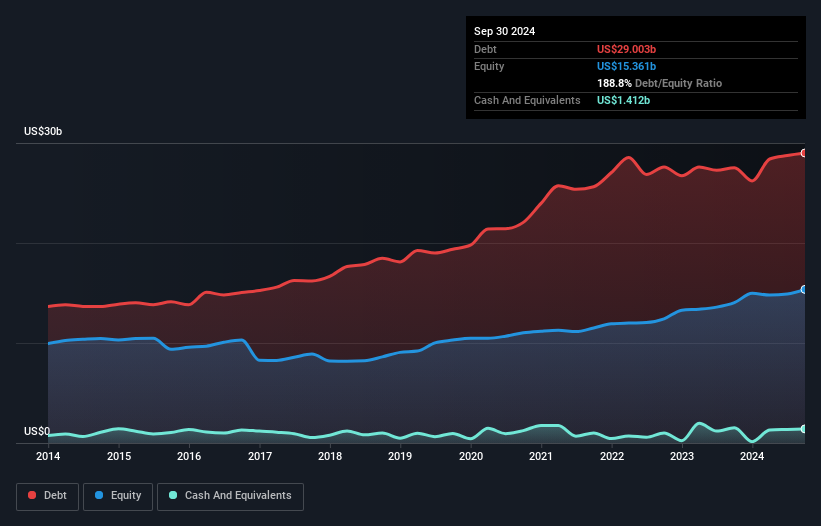Toggle the Debt legend button

[47, 496]
